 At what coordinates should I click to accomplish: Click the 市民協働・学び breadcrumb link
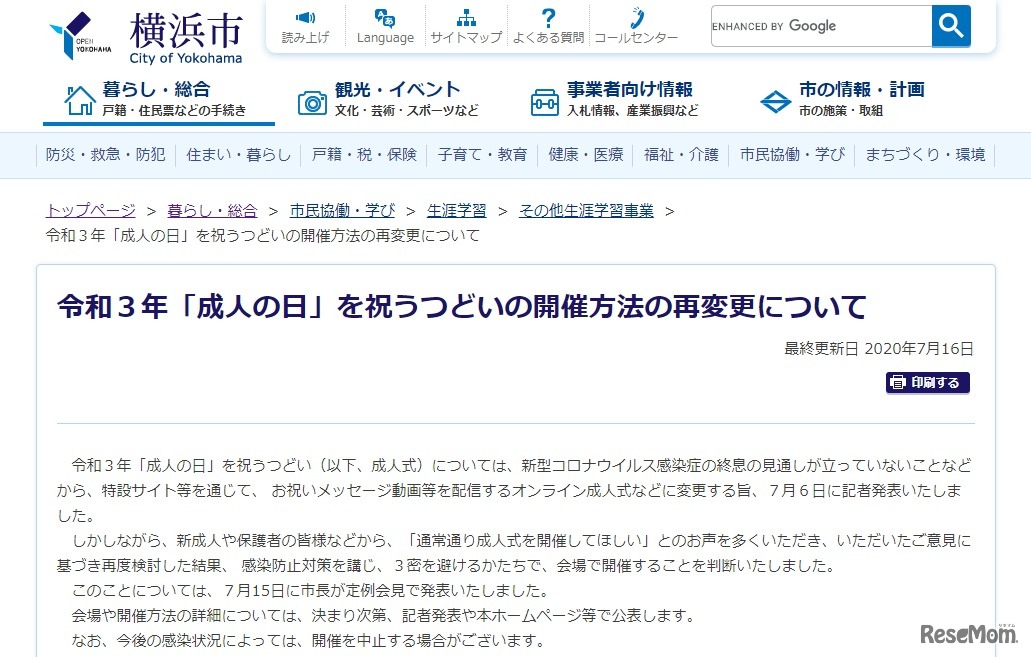tap(342, 211)
